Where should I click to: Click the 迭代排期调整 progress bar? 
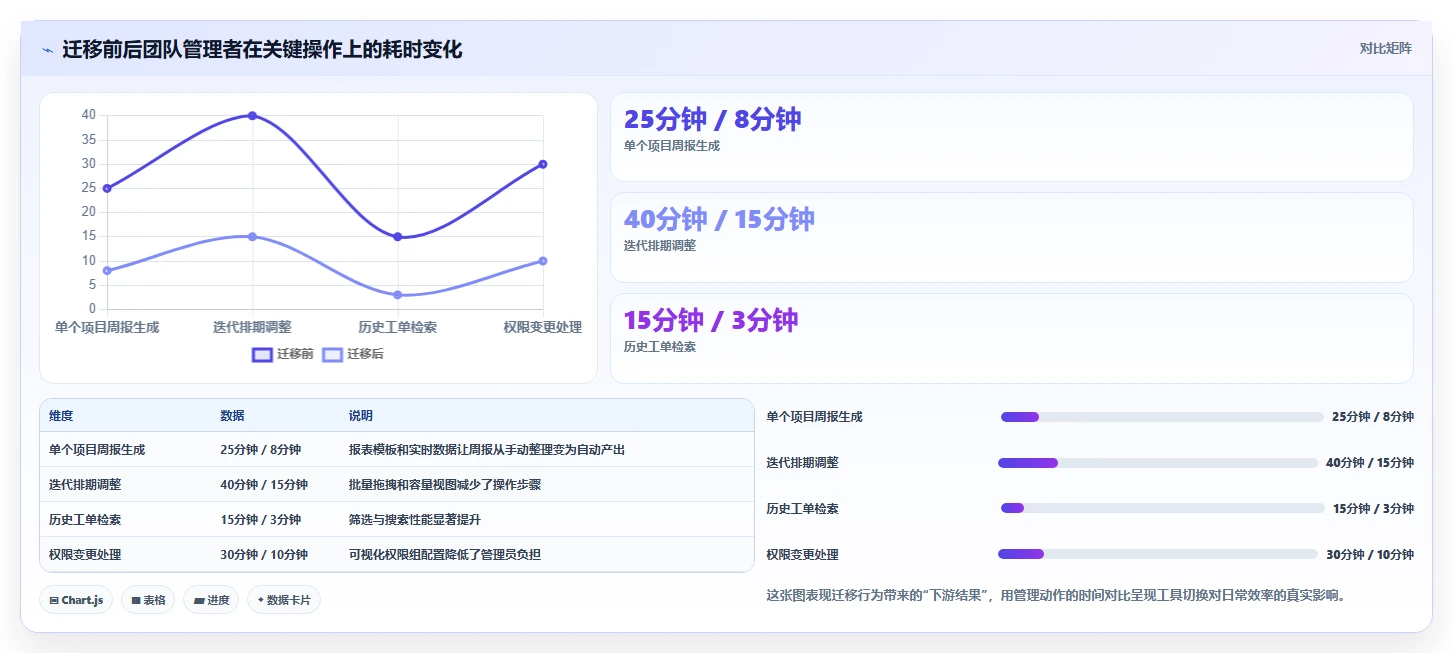(x=1158, y=463)
